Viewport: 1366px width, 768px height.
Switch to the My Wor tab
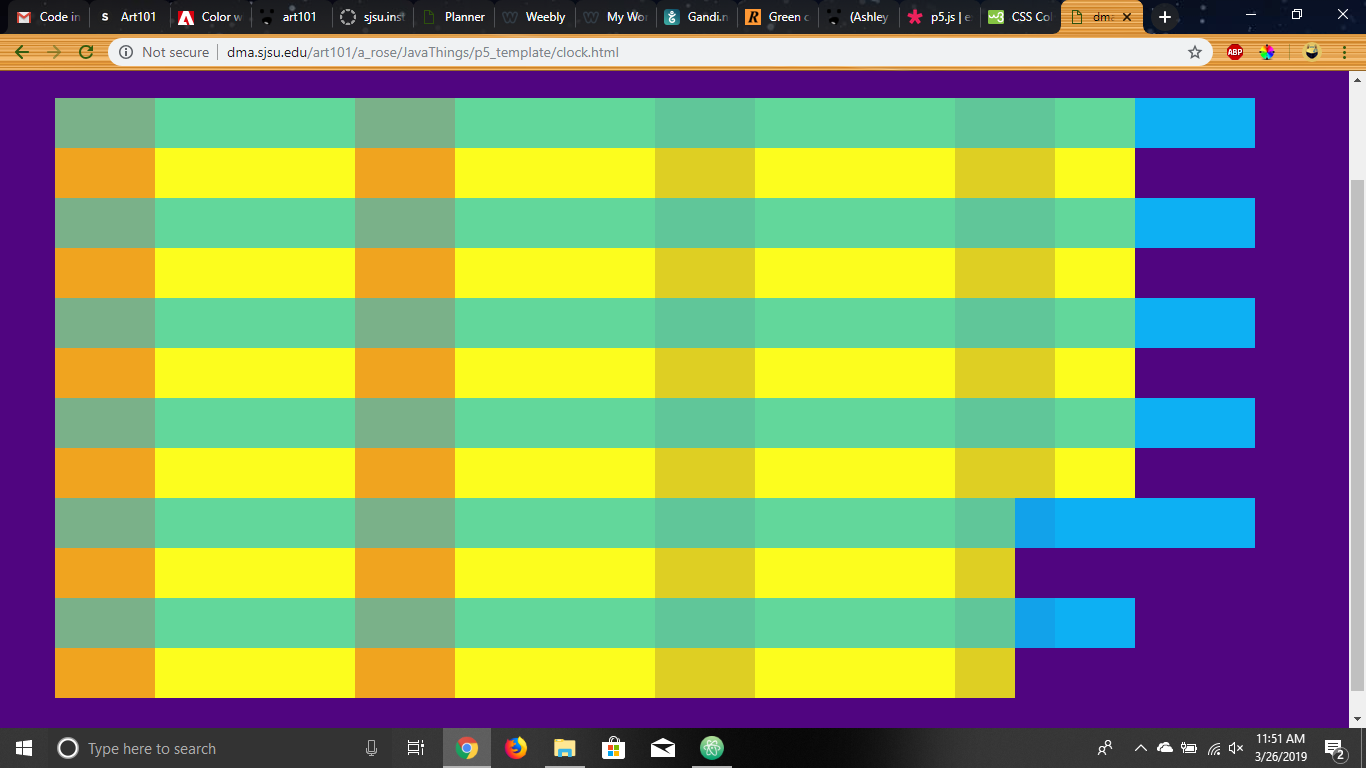coord(615,17)
